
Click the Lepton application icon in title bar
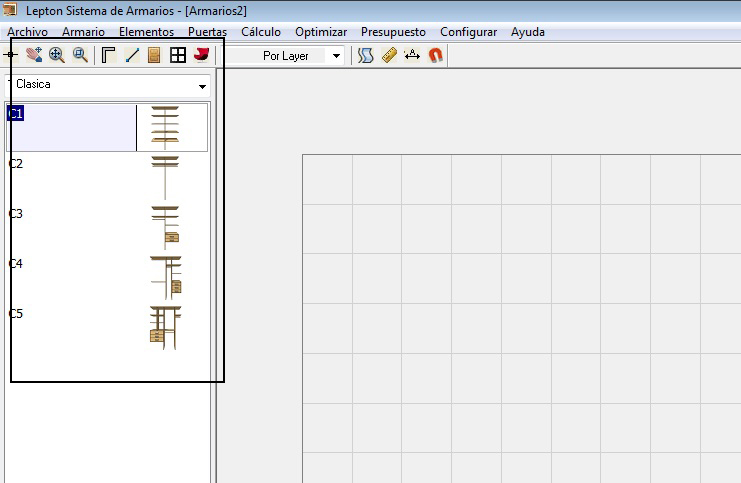point(10,9)
